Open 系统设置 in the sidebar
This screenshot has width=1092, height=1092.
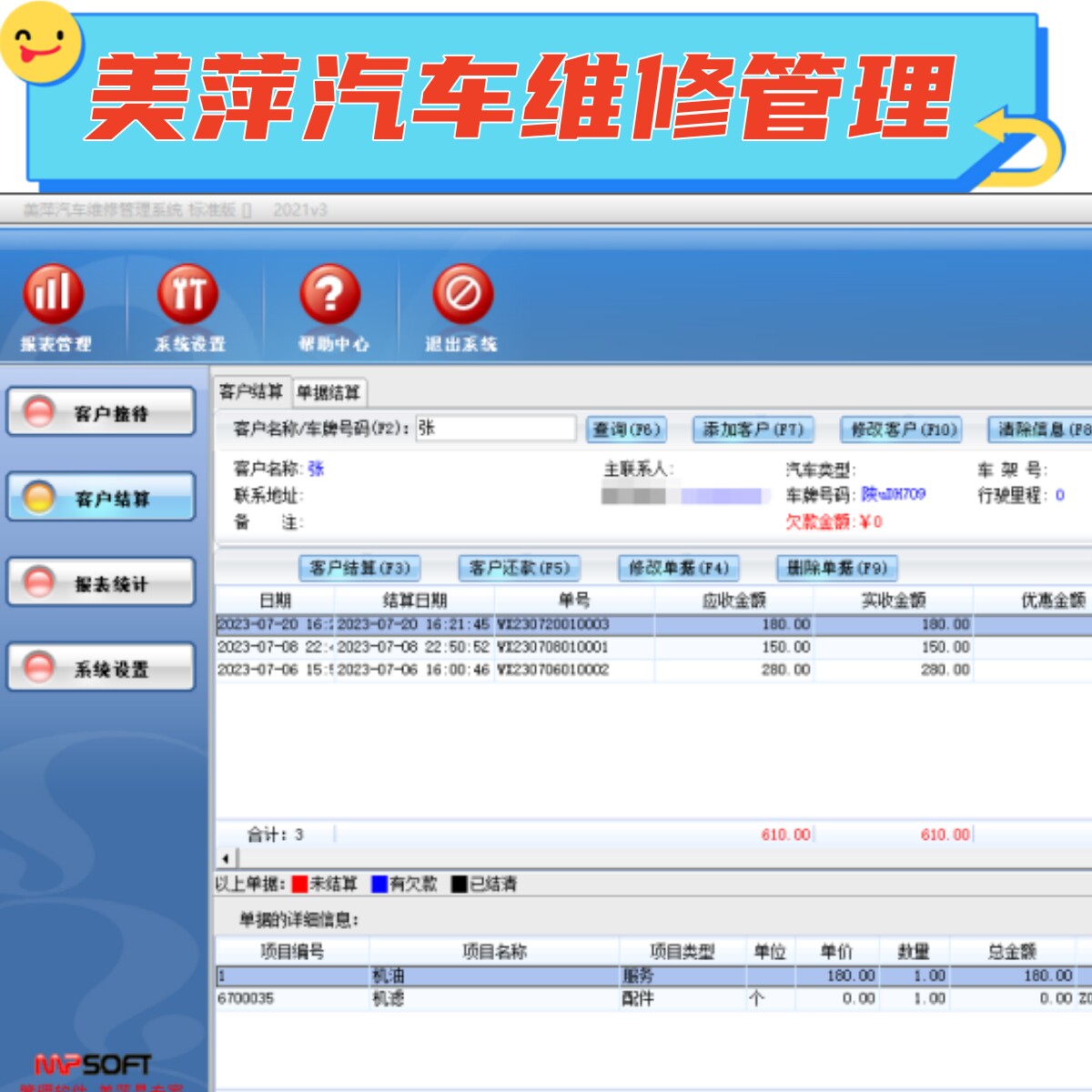coord(101,668)
